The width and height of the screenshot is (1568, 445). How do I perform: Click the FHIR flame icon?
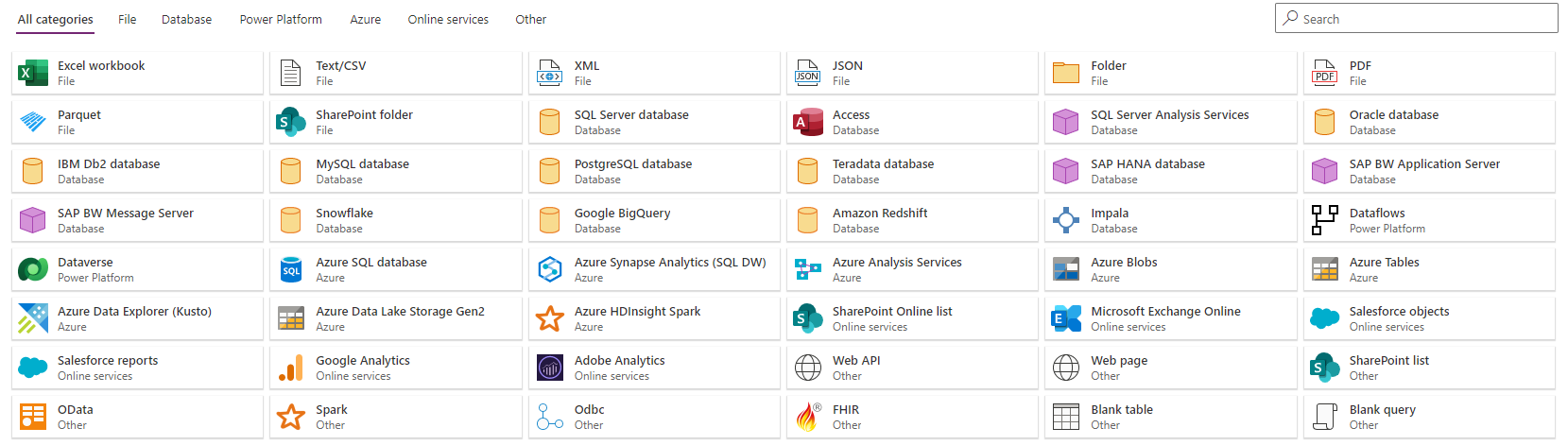tap(808, 417)
